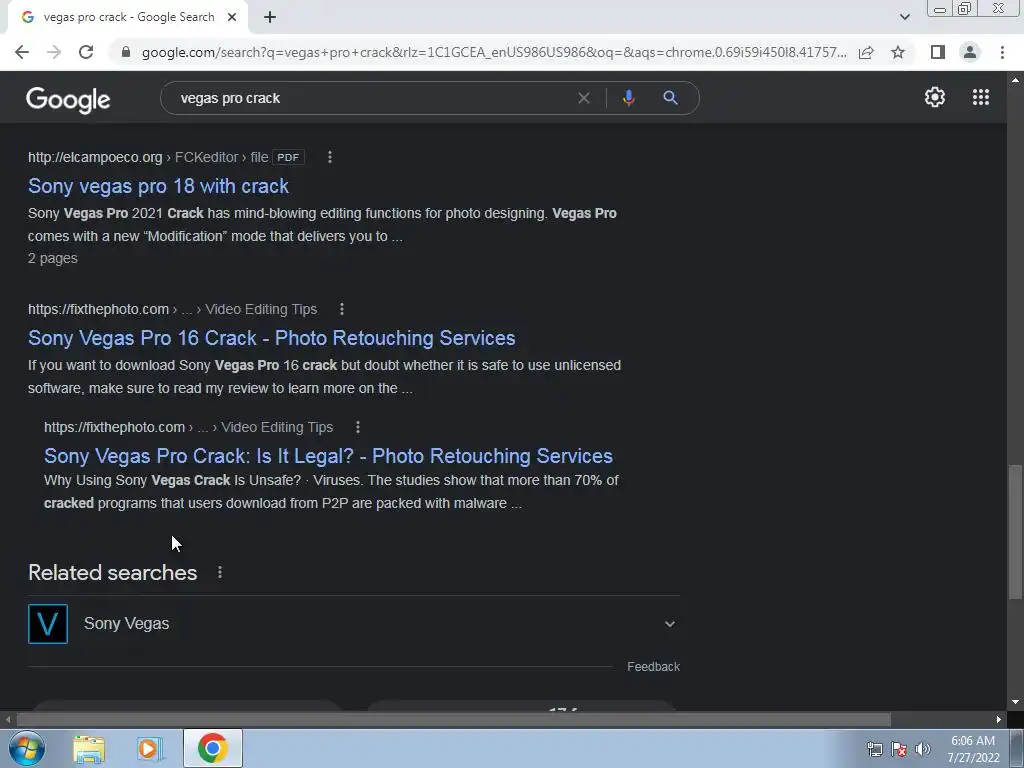Bookmark this page with the star
The height and width of the screenshot is (768, 1024).
tap(898, 52)
